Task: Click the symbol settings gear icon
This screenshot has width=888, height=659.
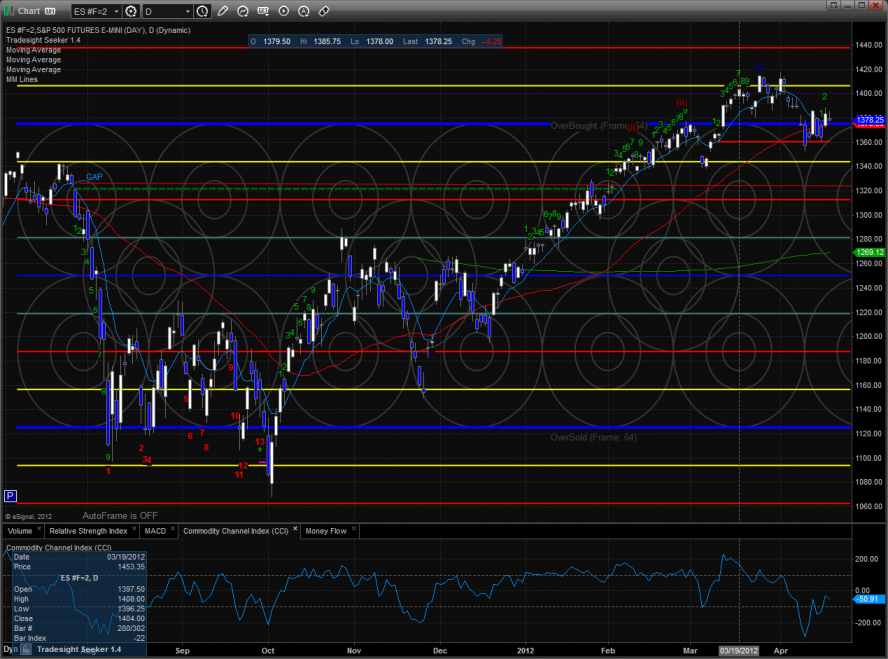Action: (x=130, y=12)
